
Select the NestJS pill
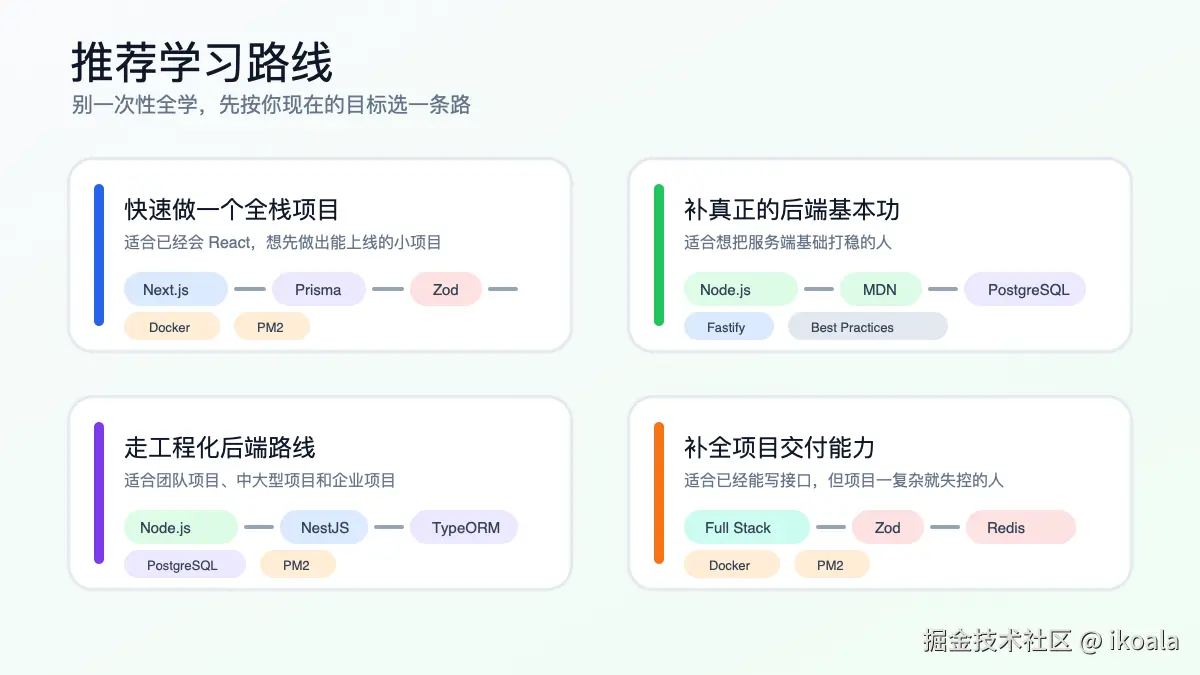[324, 527]
